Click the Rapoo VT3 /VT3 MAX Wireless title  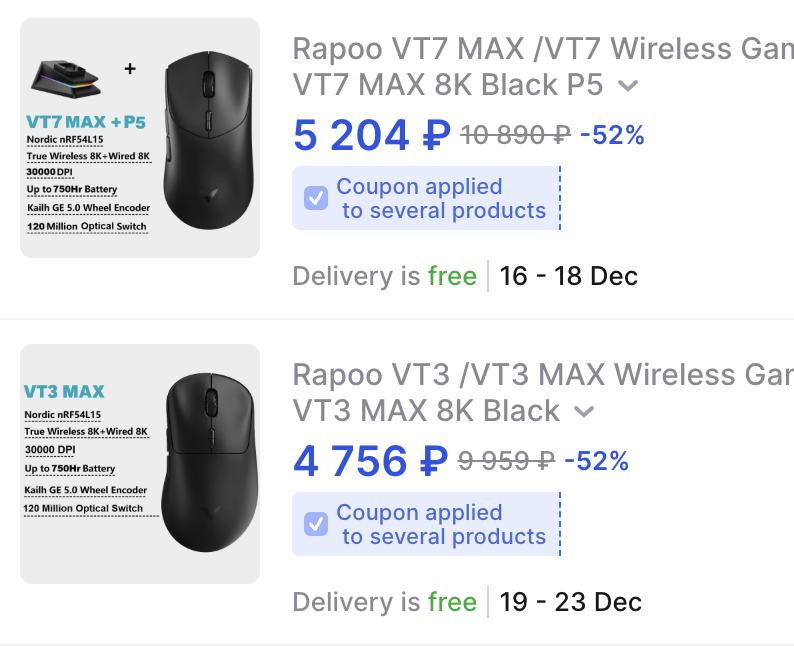click(x=541, y=374)
